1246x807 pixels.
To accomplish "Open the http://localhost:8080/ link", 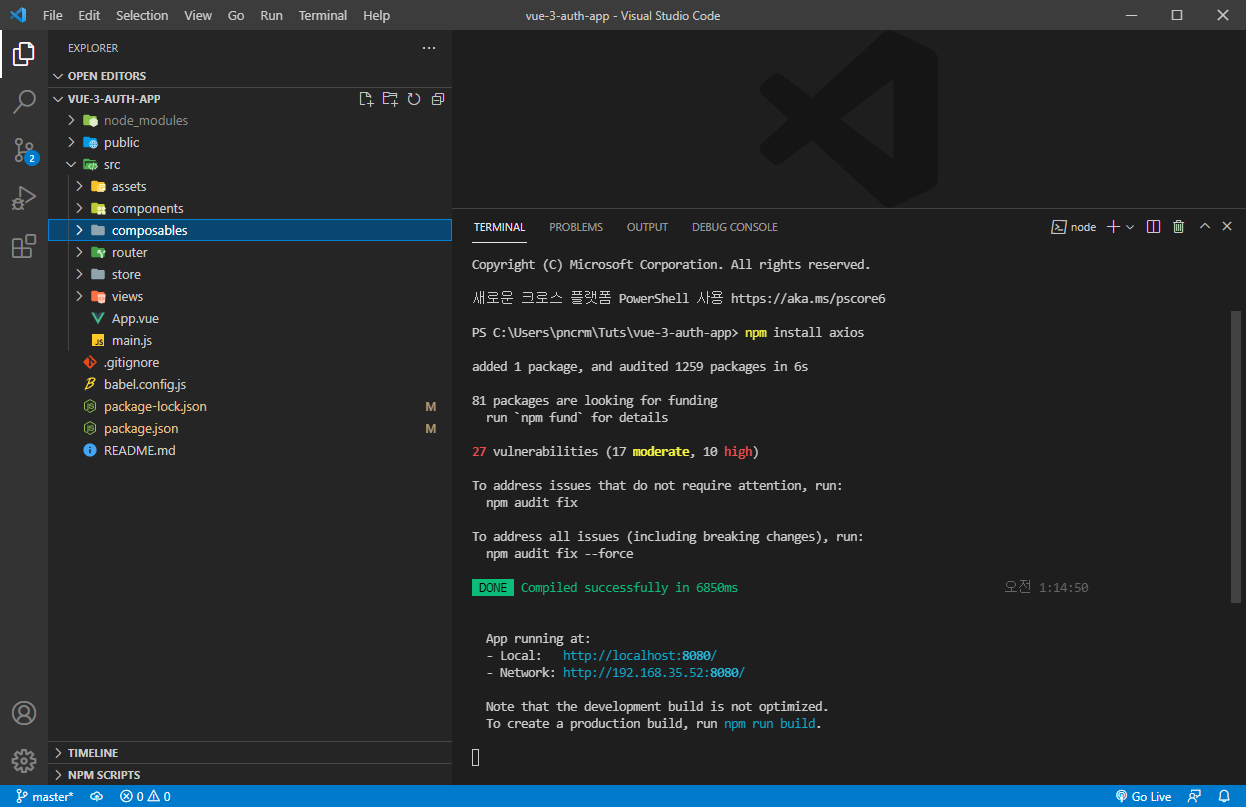I will tap(640, 655).
